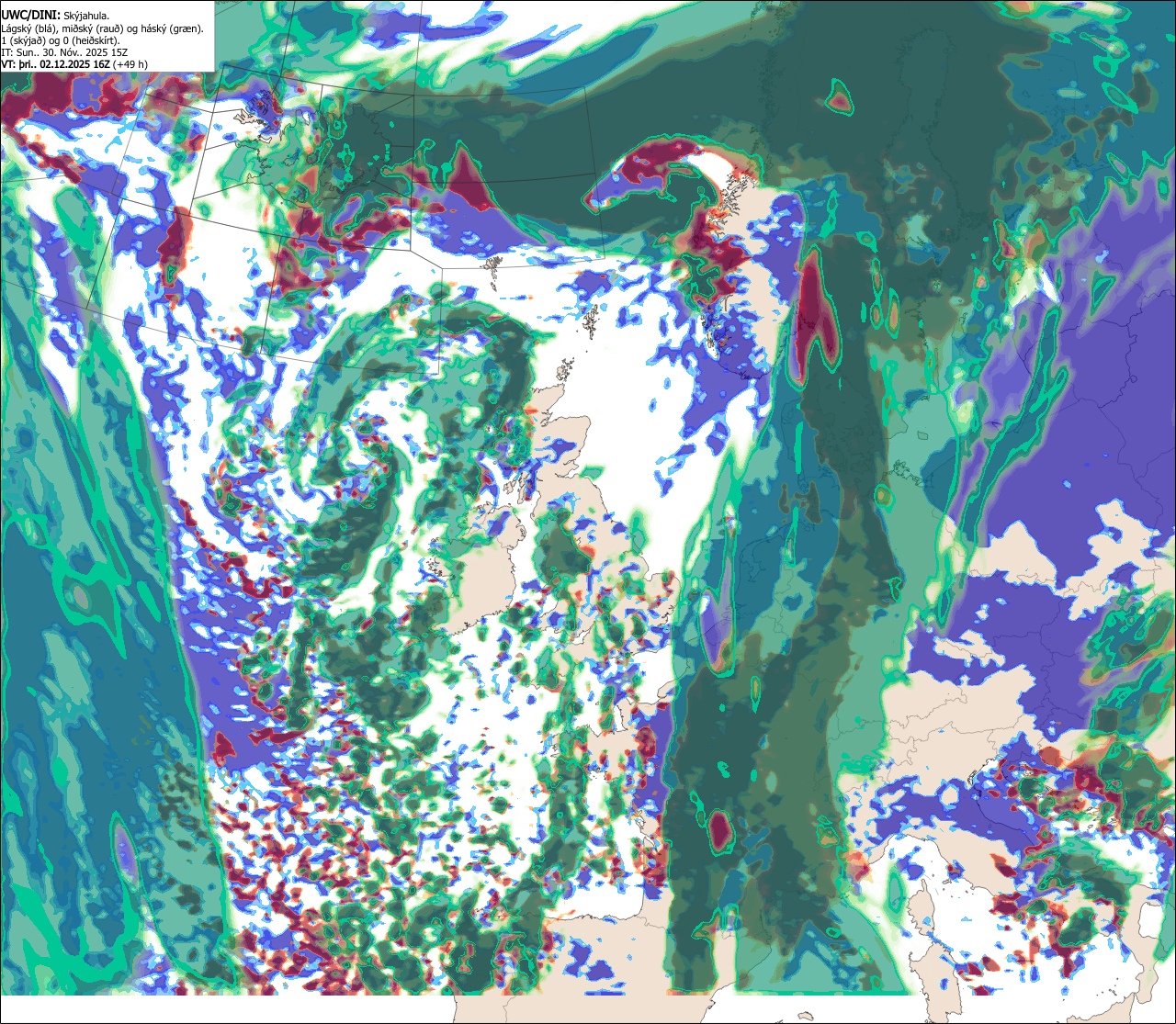Image resolution: width=1176 pixels, height=1024 pixels.
Task: Click the 'IT: Sun.. 30. Nóv.. 2025 15Z' line
Action: coord(65,52)
